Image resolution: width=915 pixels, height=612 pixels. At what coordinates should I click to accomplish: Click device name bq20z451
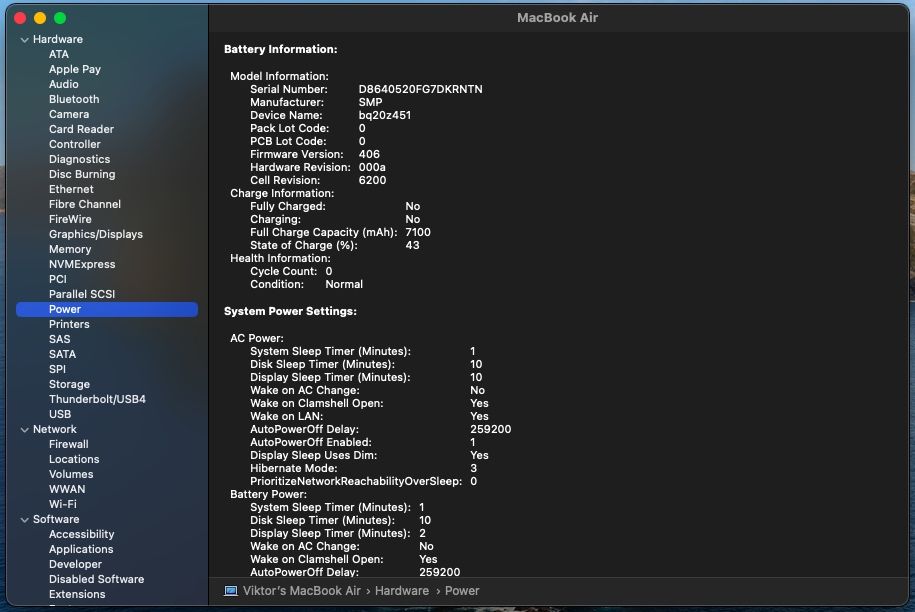pyautogui.click(x=385, y=116)
